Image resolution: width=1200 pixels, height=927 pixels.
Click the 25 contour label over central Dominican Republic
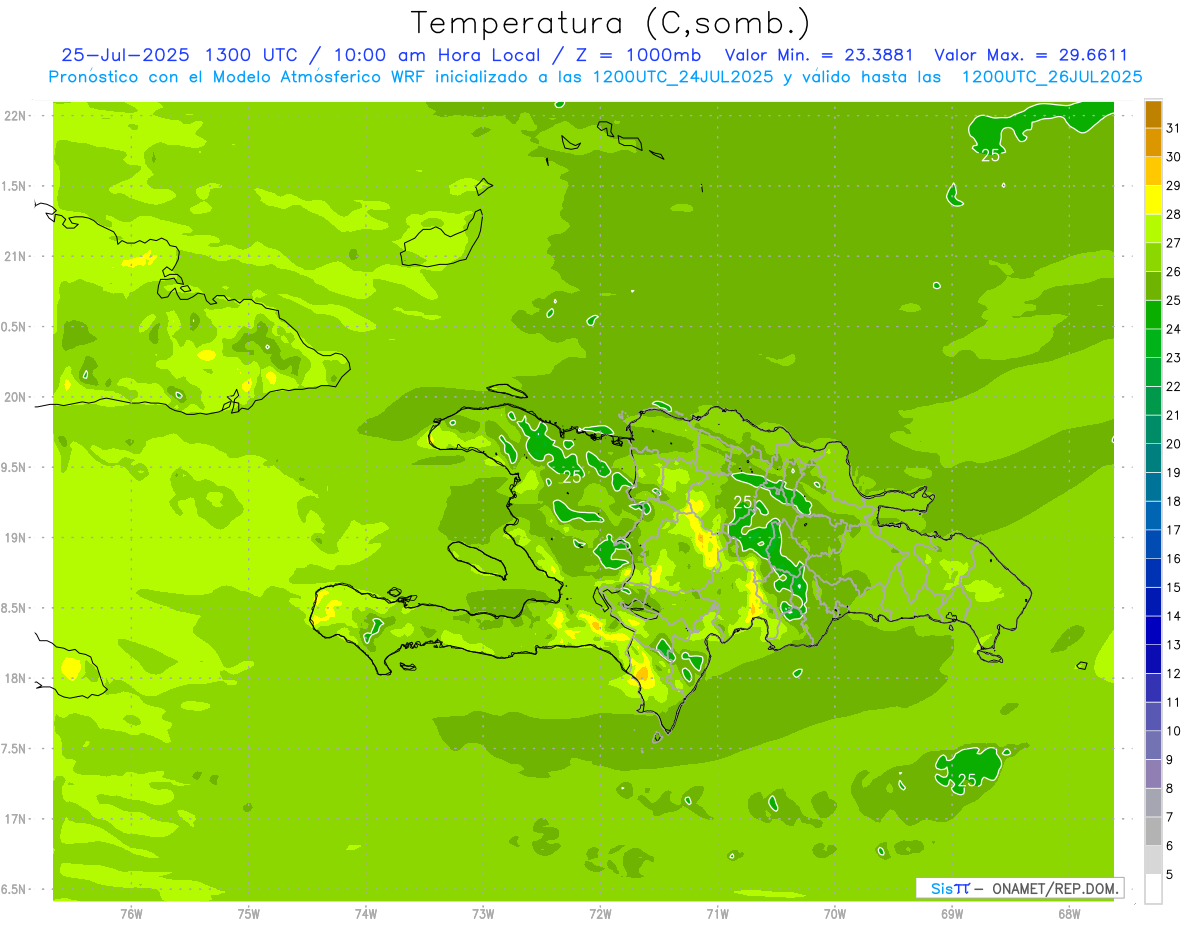(743, 501)
